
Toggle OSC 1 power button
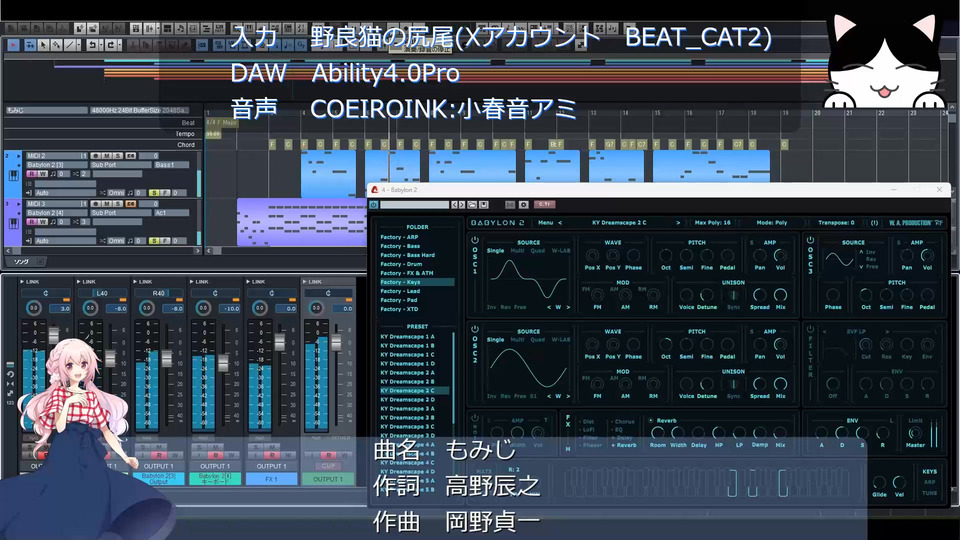pyautogui.click(x=474, y=241)
